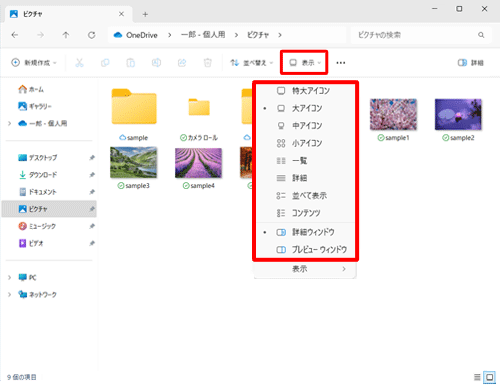Screen dimensions: 500x388
Task: Open the 新規作成 dropdown
Action: pos(34,63)
